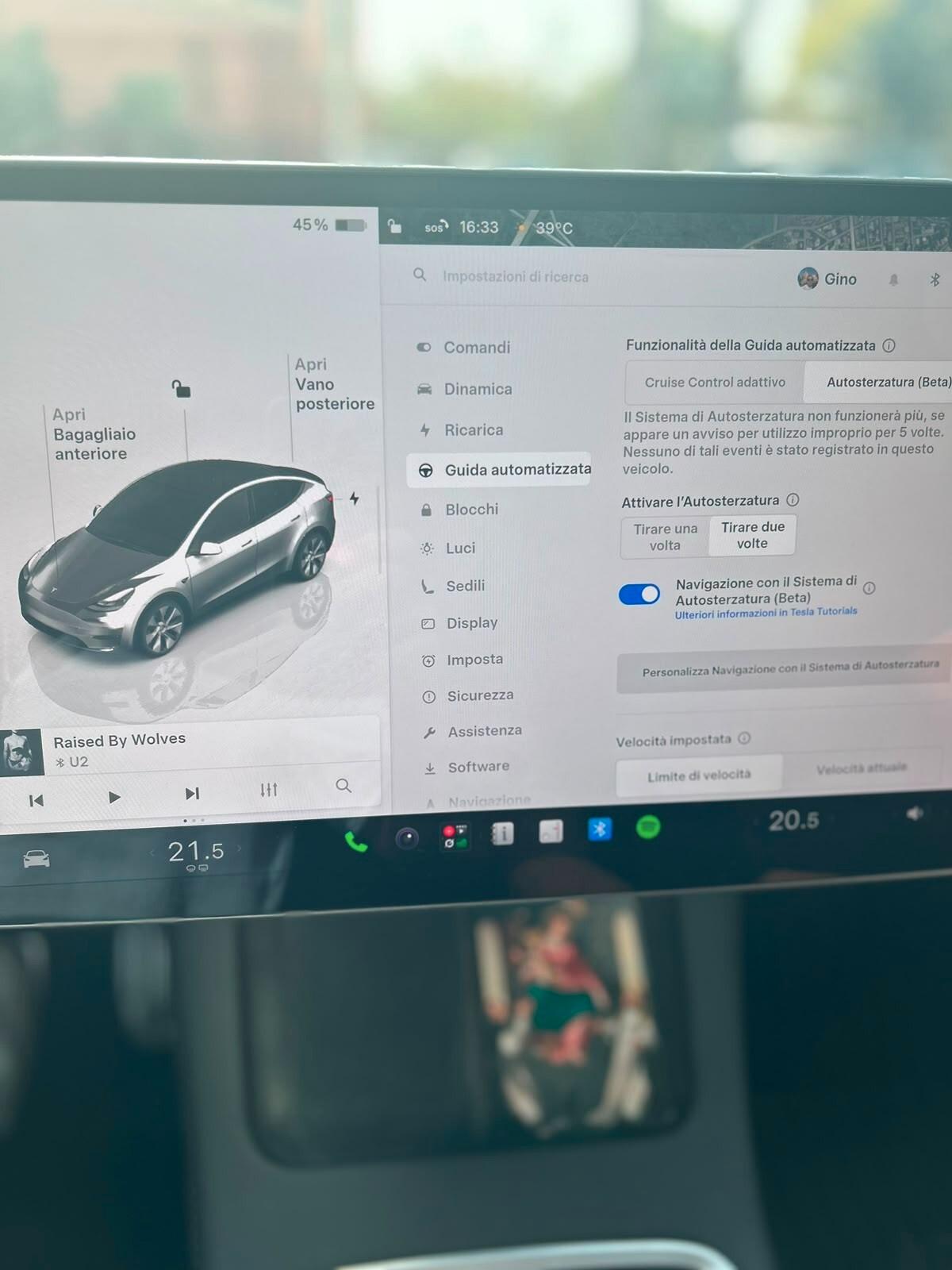Open the Luci settings section
Screen dimensions: 952x1270
coord(448,548)
